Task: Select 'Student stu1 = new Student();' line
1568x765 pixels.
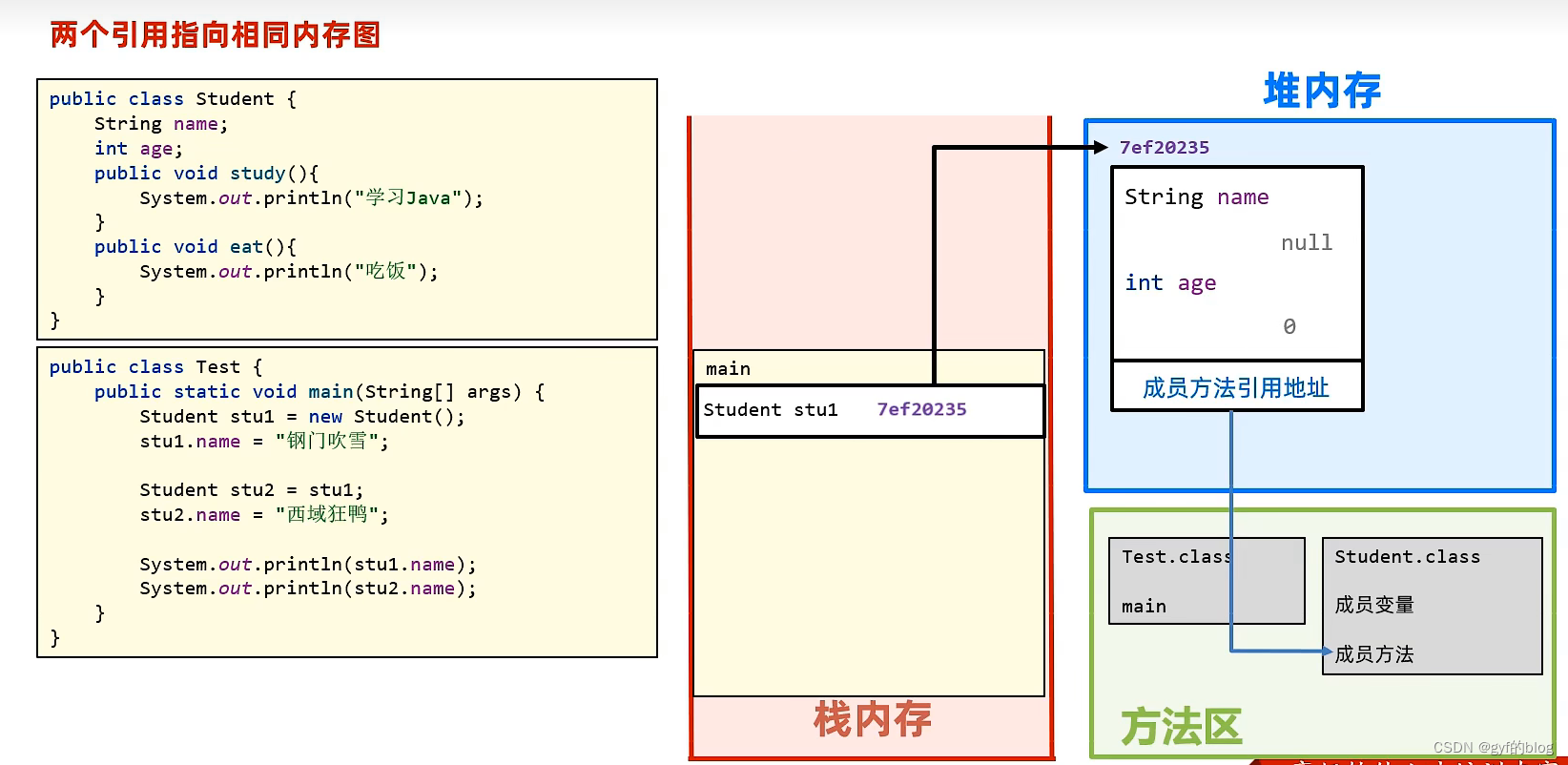Action: coord(302,417)
